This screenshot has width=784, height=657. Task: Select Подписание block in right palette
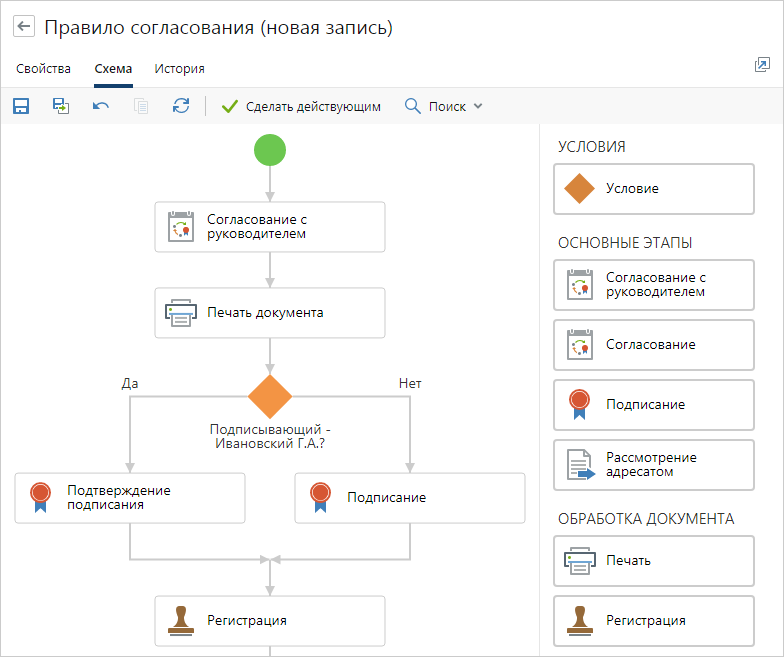point(653,405)
